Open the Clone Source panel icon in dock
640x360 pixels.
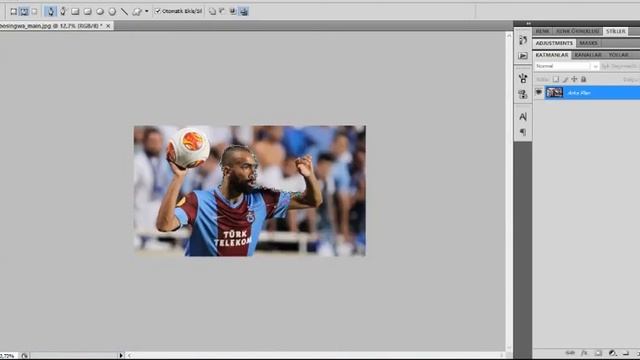[x=523, y=94]
